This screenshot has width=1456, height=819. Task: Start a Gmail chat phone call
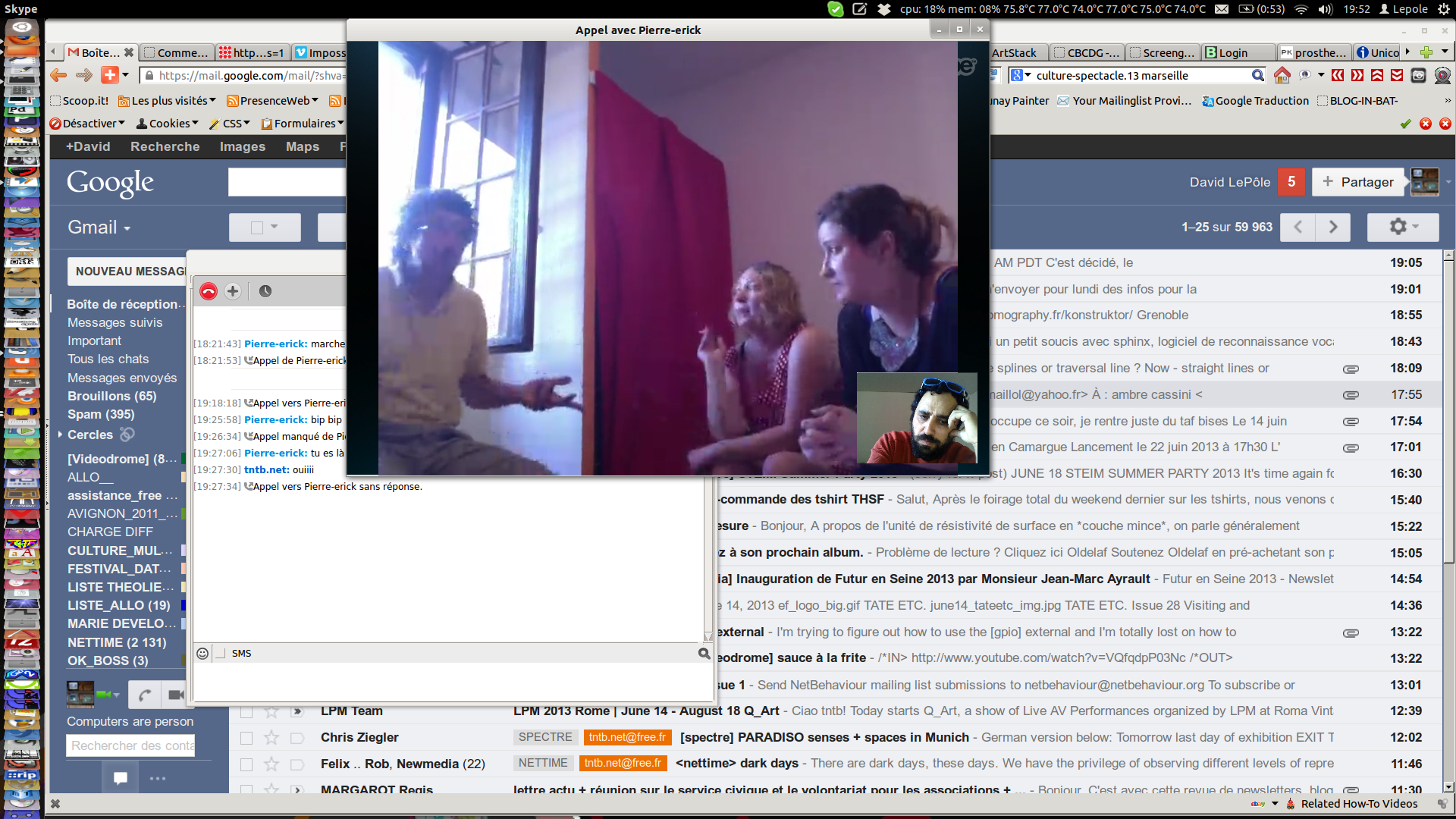click(x=145, y=695)
